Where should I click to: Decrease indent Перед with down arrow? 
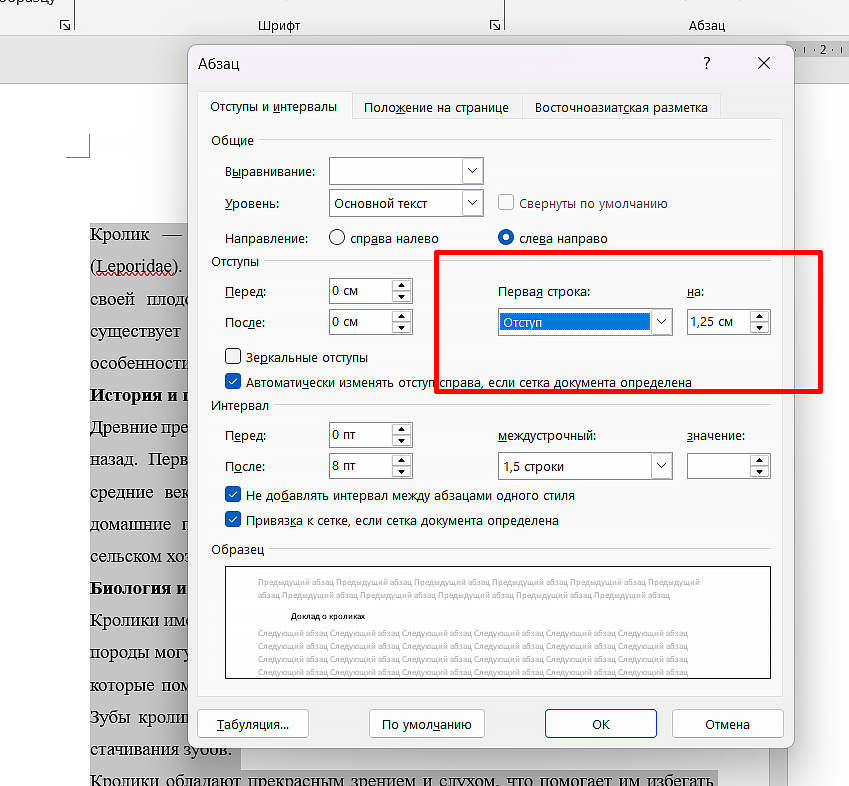(x=401, y=297)
